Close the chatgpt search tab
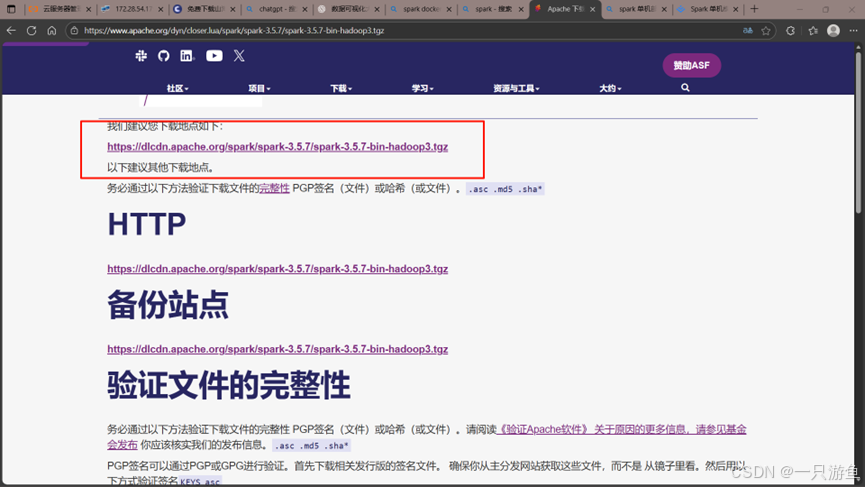865x487 pixels. 305,9
